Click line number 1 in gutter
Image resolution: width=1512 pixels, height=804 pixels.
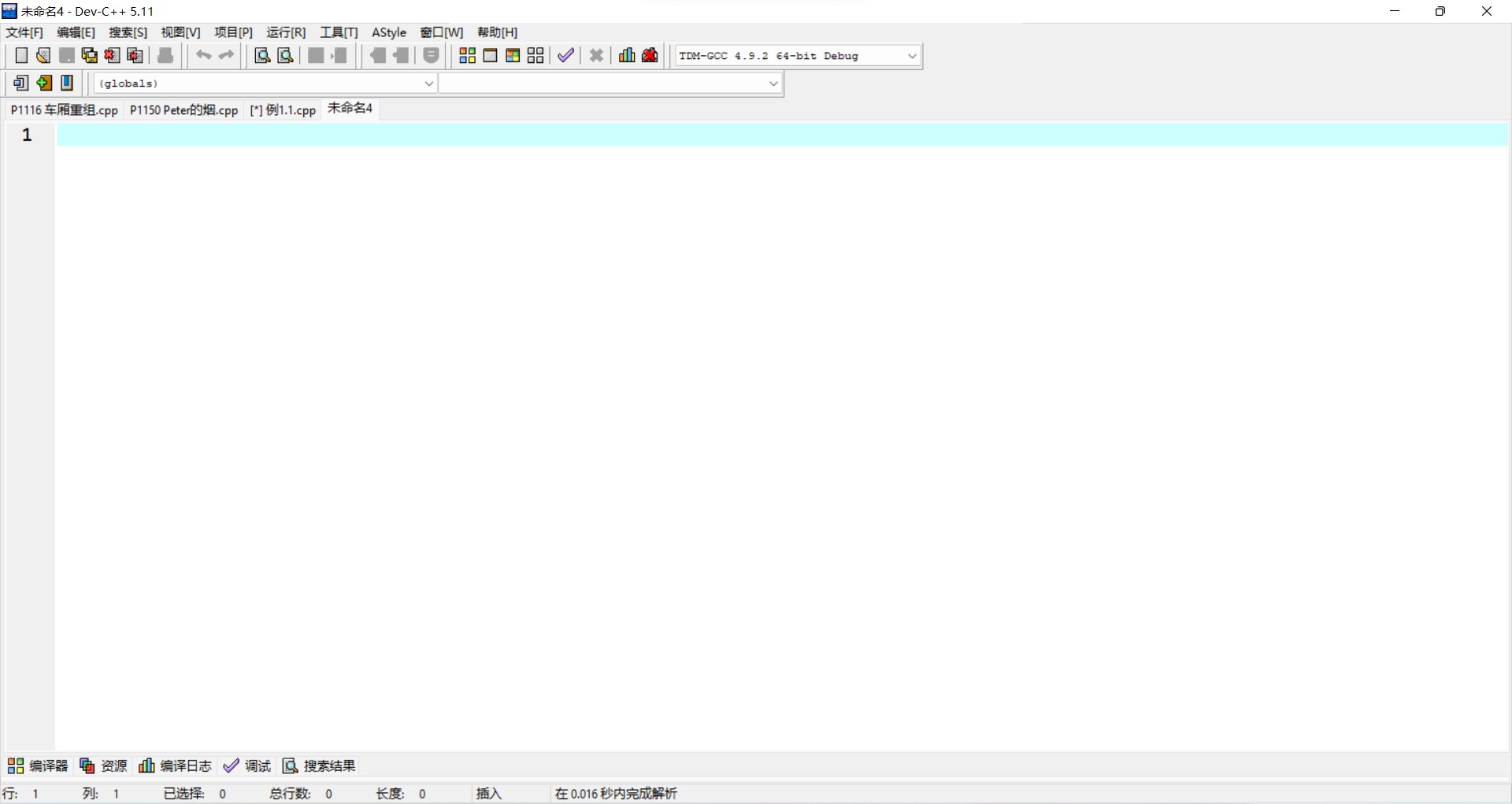[27, 135]
